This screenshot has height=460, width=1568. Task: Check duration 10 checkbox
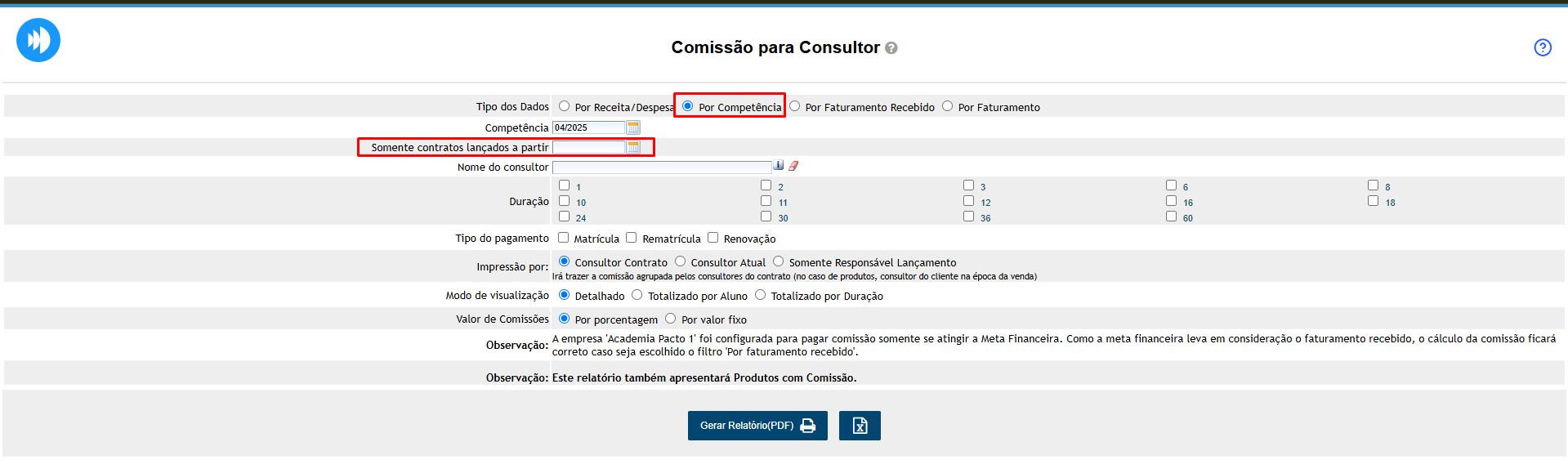564,201
